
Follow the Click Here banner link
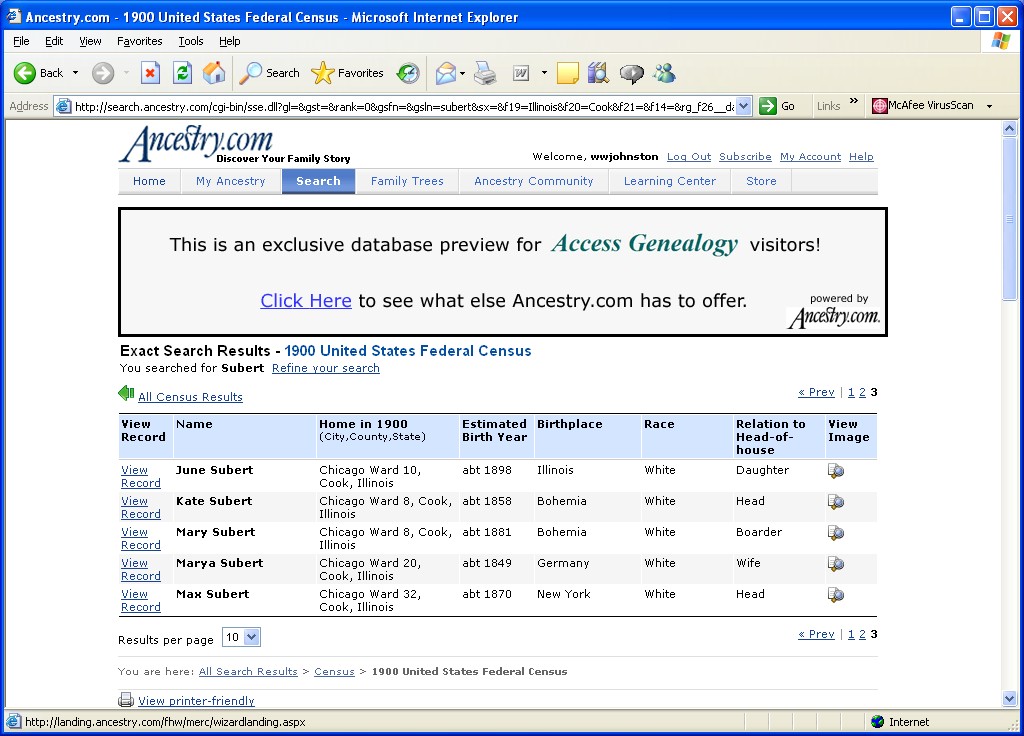point(306,300)
